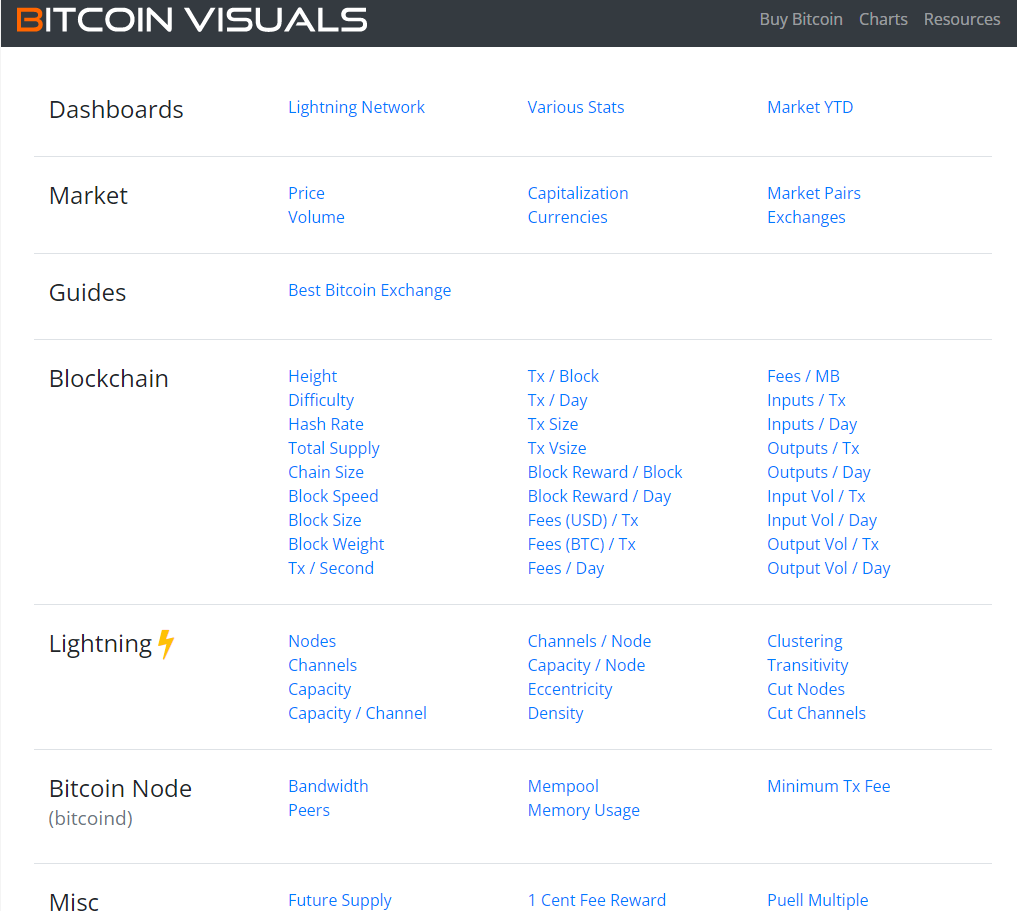Open the Input Vol / Day link
This screenshot has width=1017, height=911.
pyautogui.click(x=822, y=521)
